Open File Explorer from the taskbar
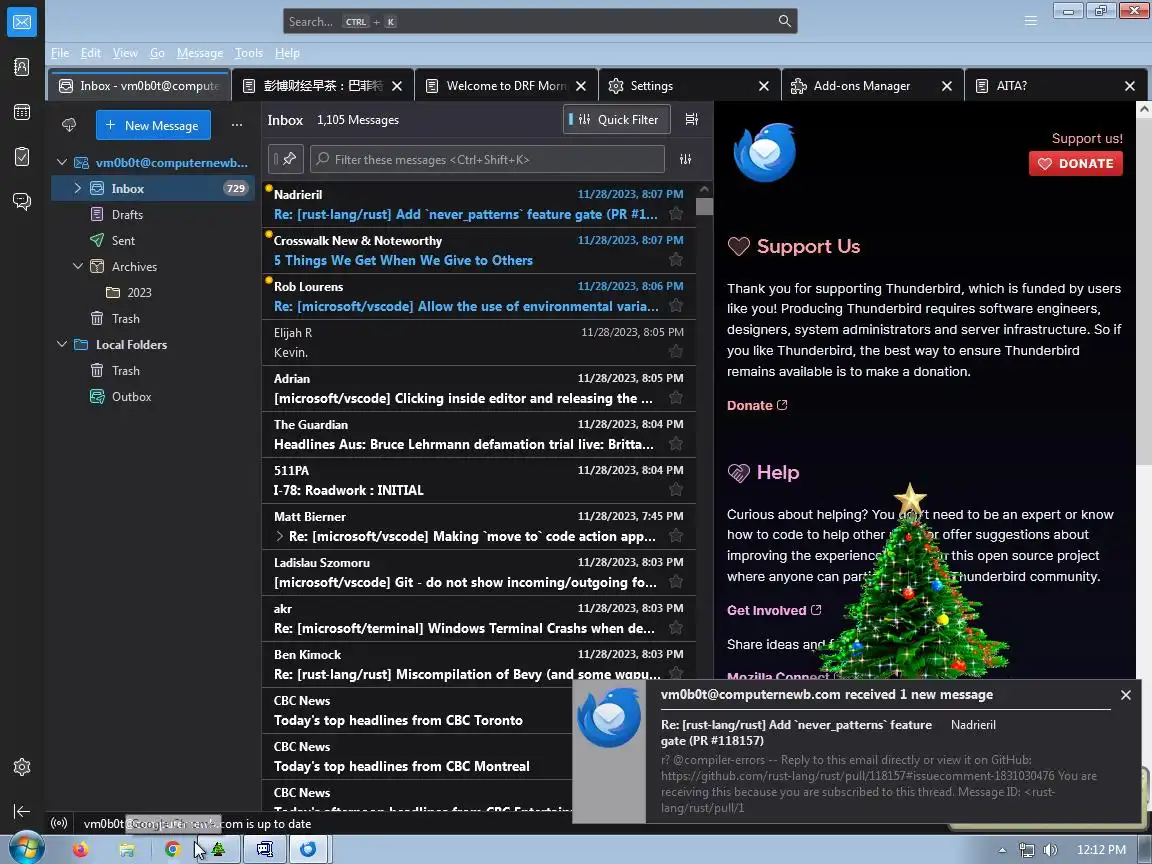Image resolution: width=1152 pixels, height=864 pixels. pos(126,849)
